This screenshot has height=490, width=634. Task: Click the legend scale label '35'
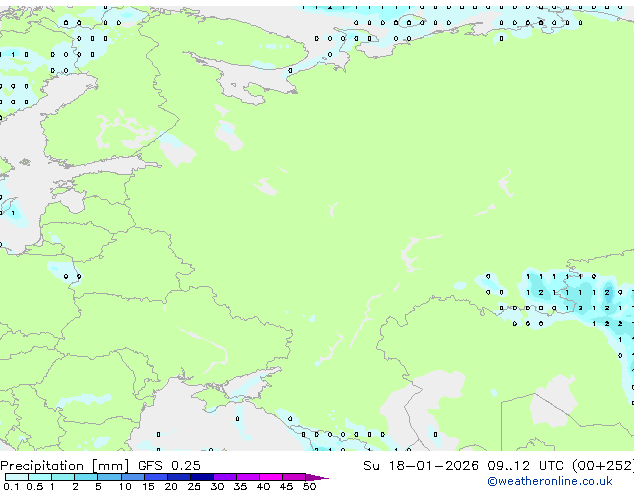click(x=240, y=486)
